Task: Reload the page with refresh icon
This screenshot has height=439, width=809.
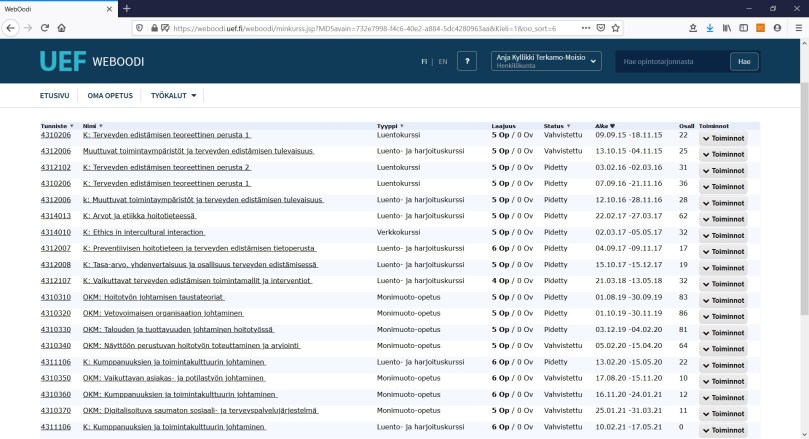Action: [44, 28]
